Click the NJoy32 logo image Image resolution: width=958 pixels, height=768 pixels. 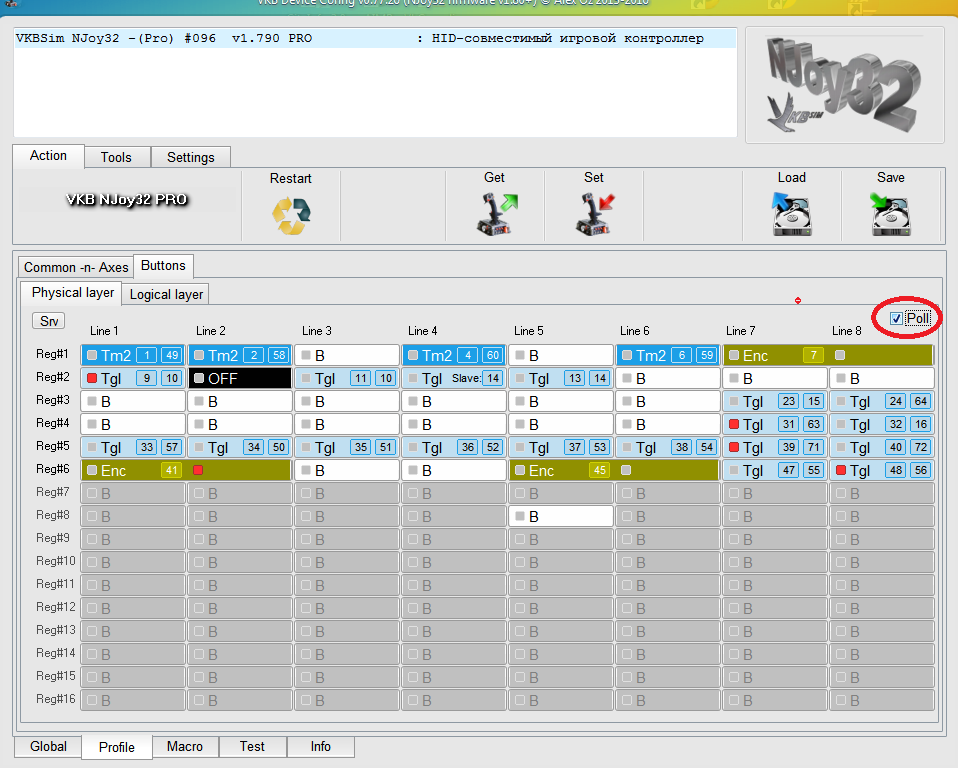(x=844, y=84)
